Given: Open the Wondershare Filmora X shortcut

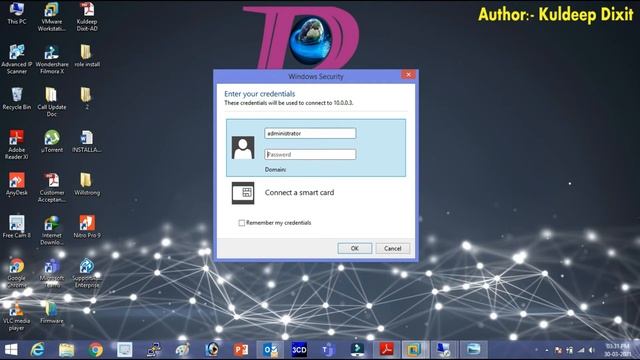Looking at the screenshot, I should (52, 60).
